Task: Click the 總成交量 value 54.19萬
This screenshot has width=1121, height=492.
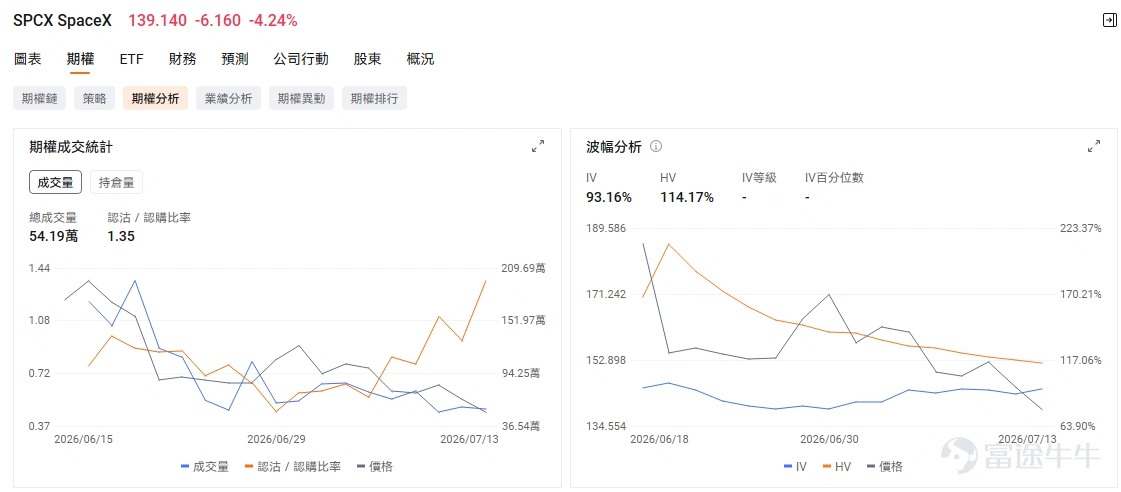Action: (54, 236)
